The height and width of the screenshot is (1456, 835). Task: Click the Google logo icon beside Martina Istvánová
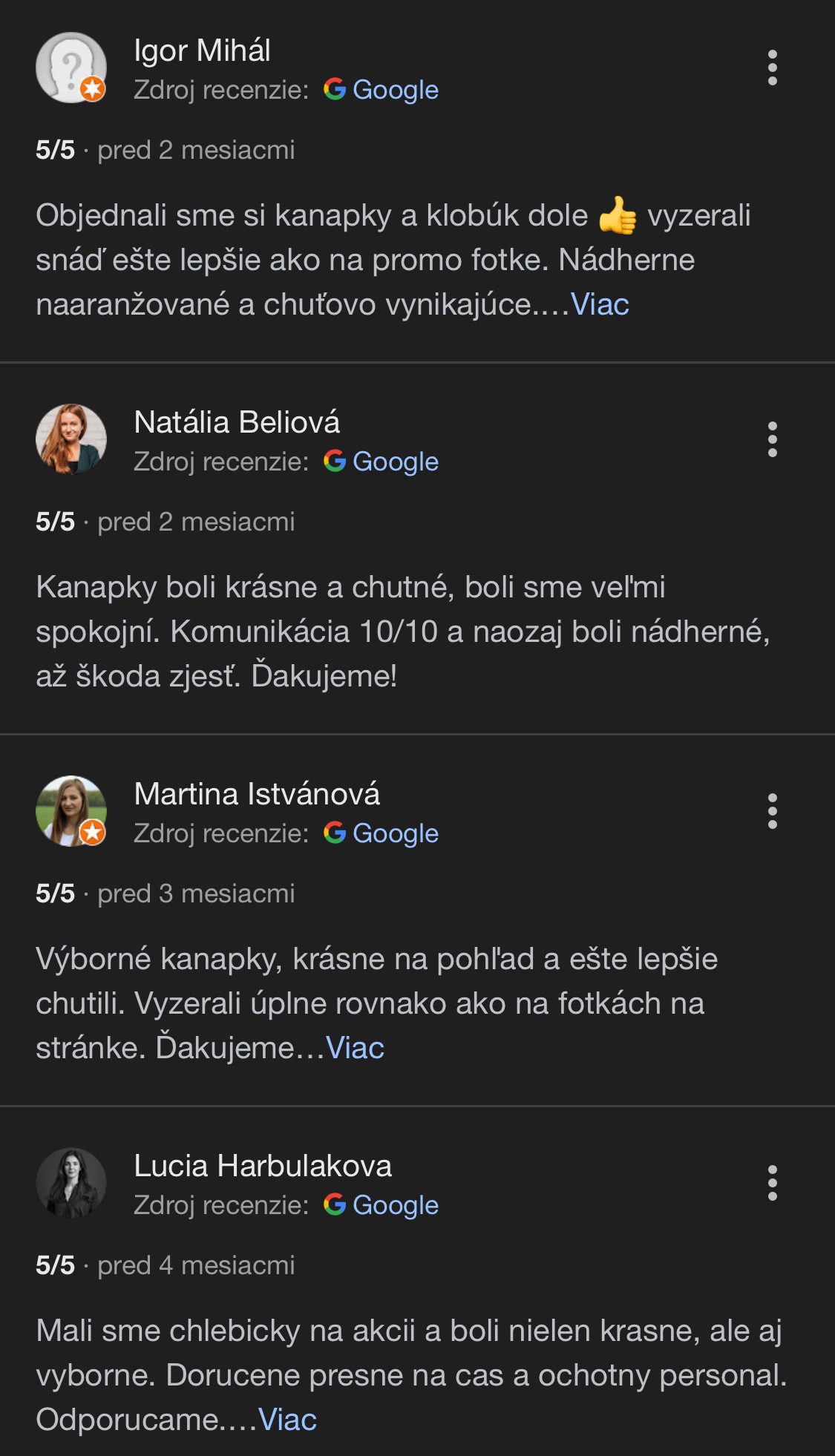coord(335,833)
